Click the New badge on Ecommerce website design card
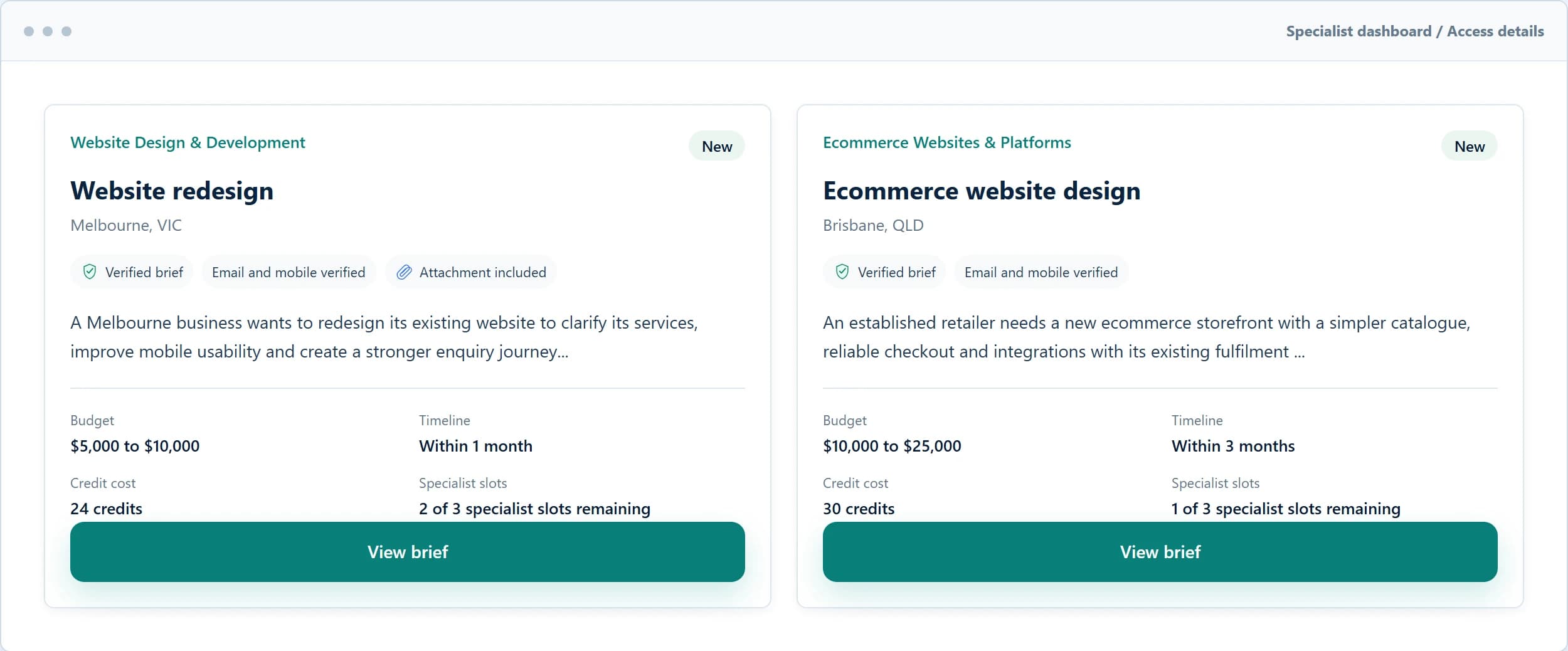 [x=1470, y=146]
